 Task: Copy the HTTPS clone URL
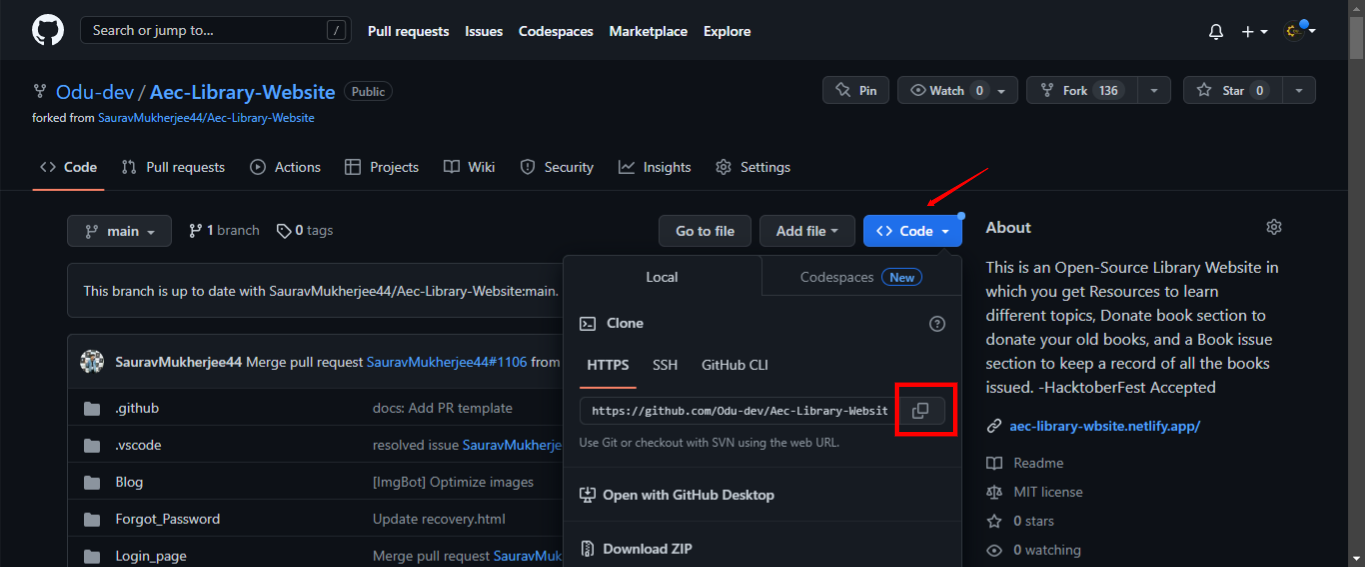point(921,410)
